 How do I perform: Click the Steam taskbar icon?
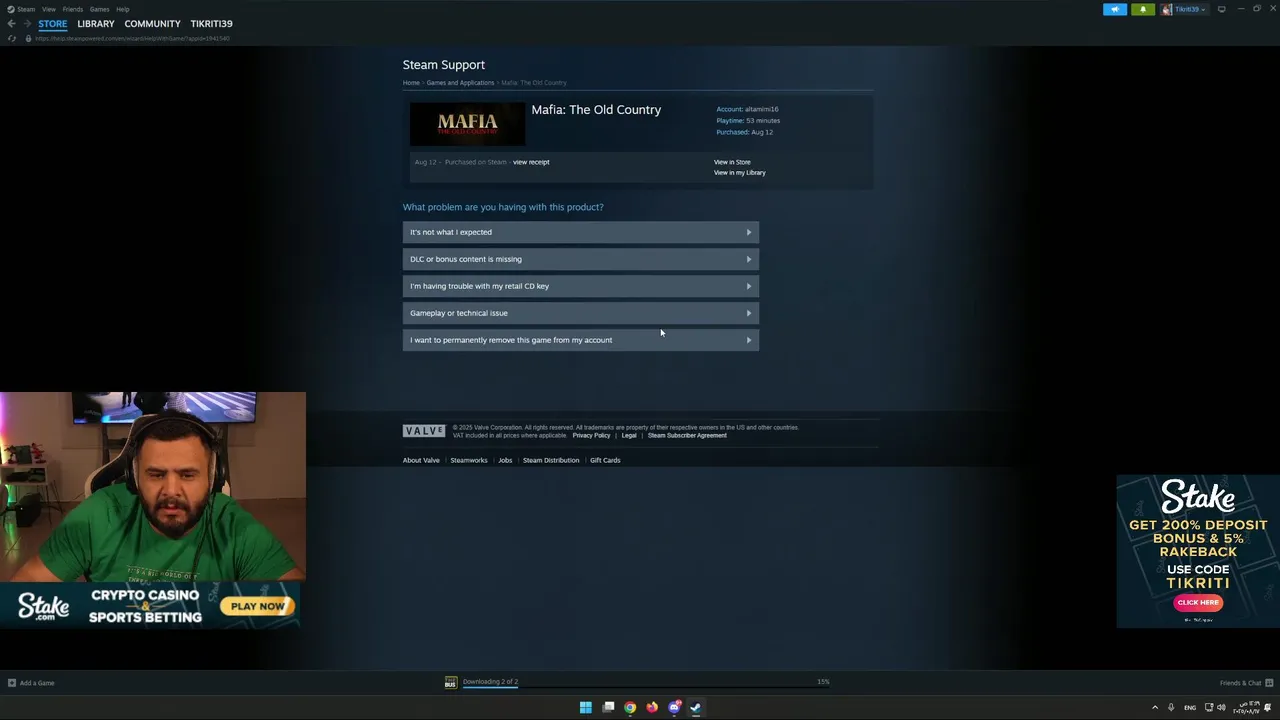click(x=696, y=707)
